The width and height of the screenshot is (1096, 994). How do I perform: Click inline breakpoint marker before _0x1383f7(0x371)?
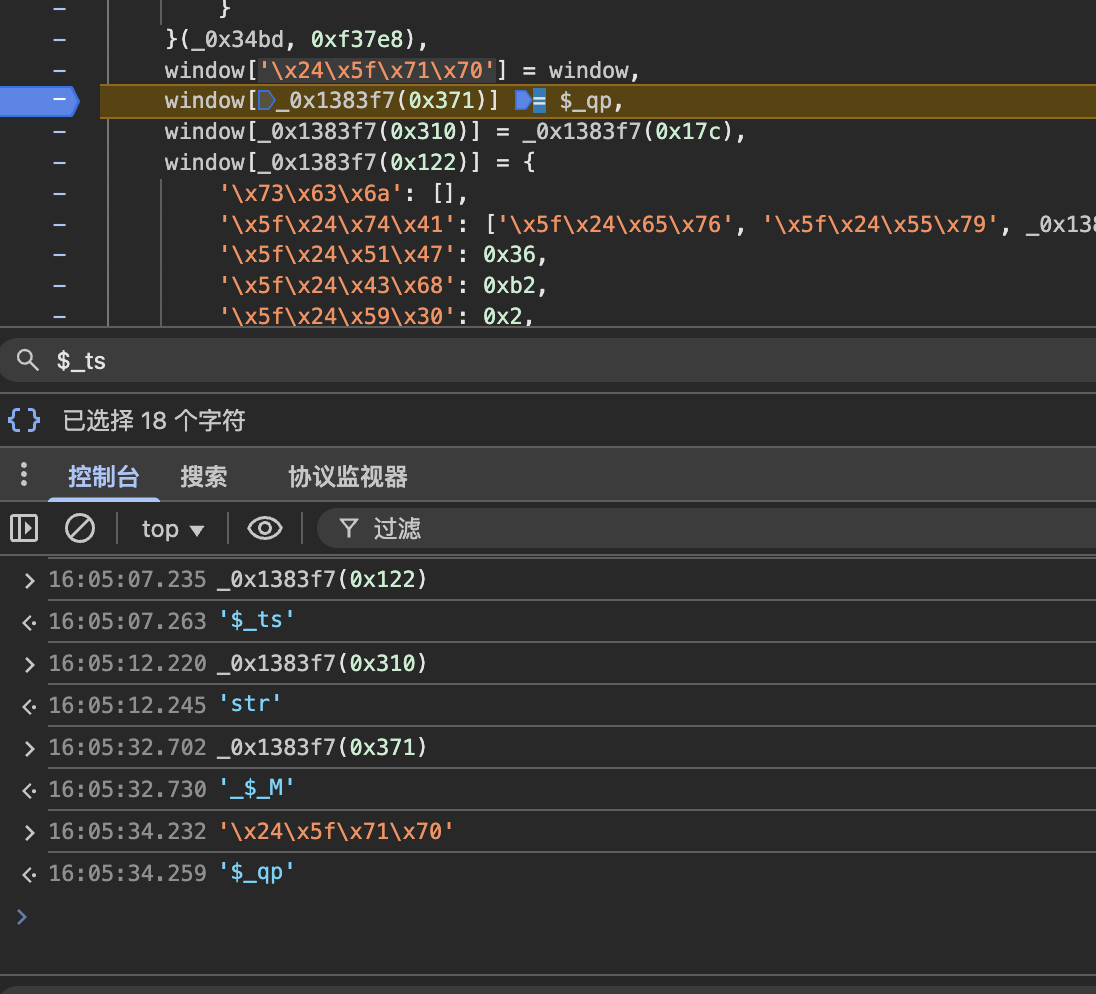tap(266, 101)
